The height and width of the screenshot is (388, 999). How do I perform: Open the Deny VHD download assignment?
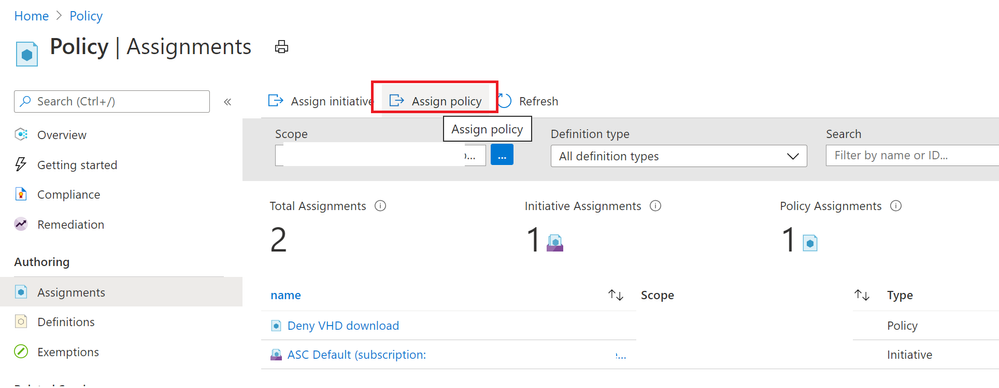pos(343,326)
